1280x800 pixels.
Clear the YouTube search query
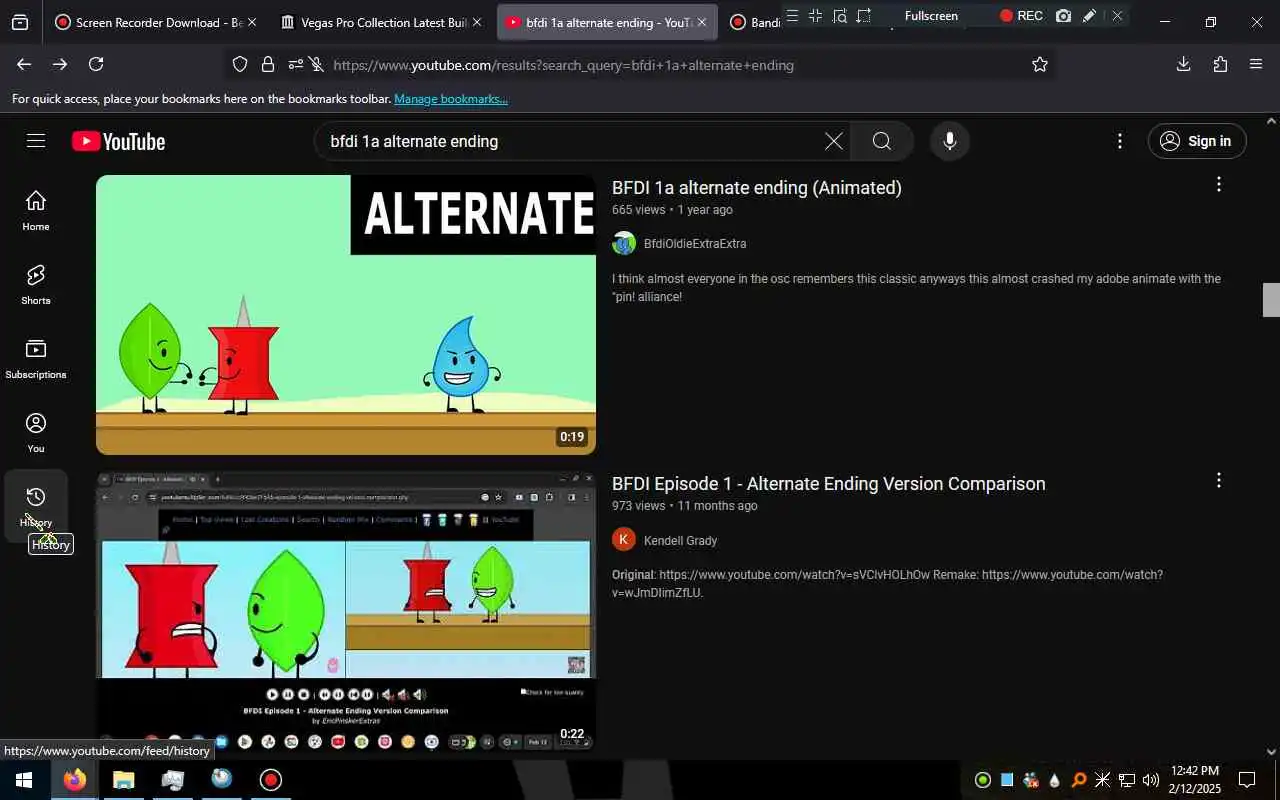(833, 141)
